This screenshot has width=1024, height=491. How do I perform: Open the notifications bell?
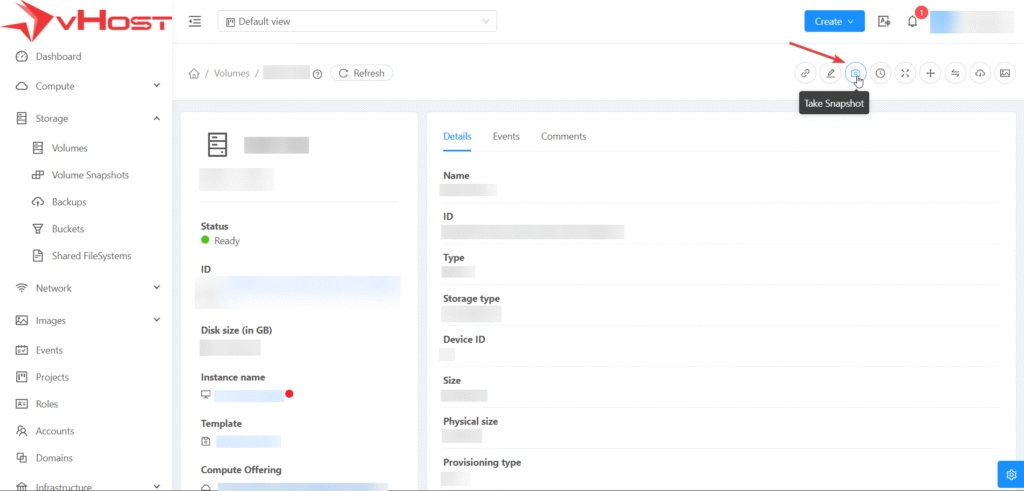click(x=912, y=22)
